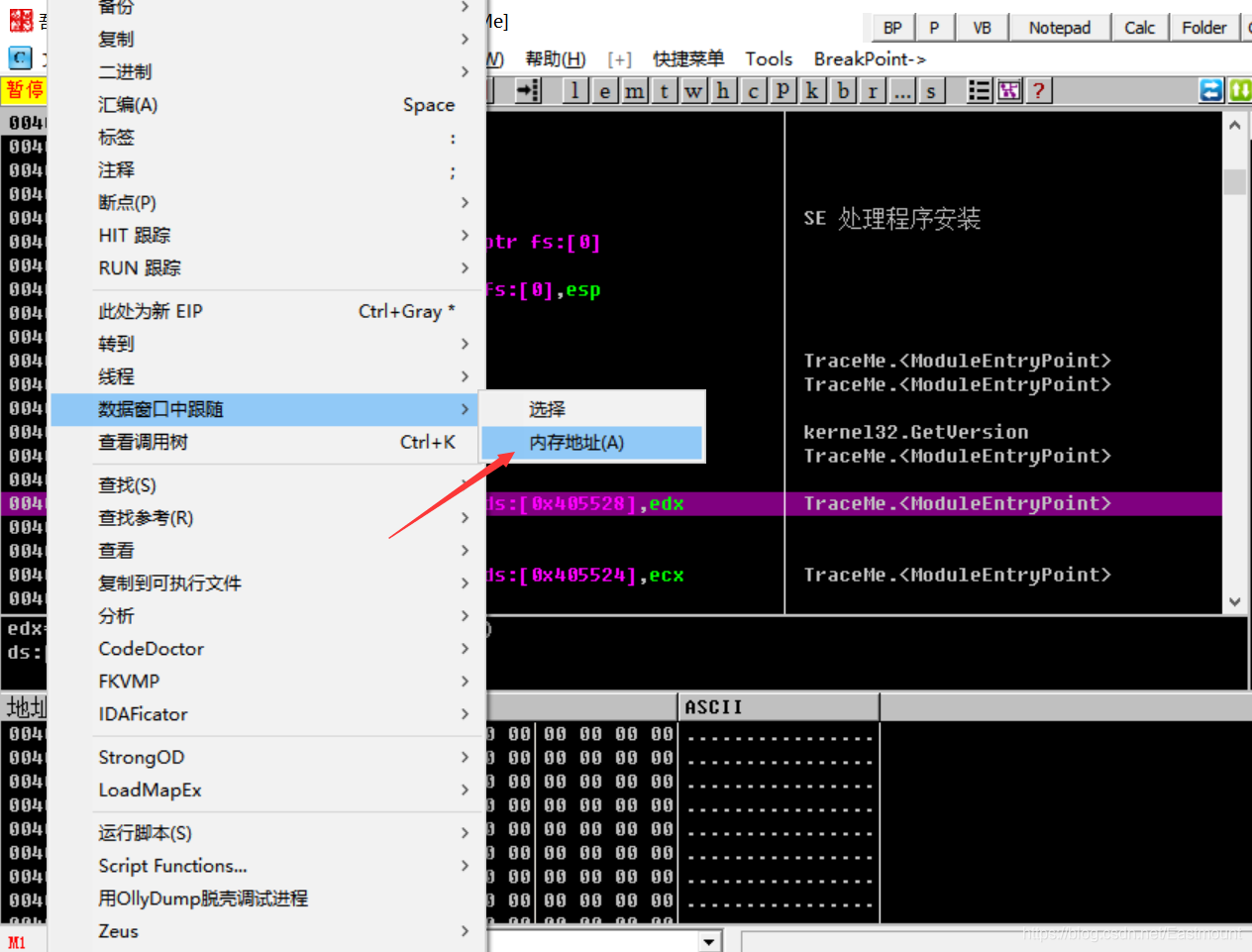
Task: Open source 's' toolbar icon
Action: pyautogui.click(x=931, y=91)
